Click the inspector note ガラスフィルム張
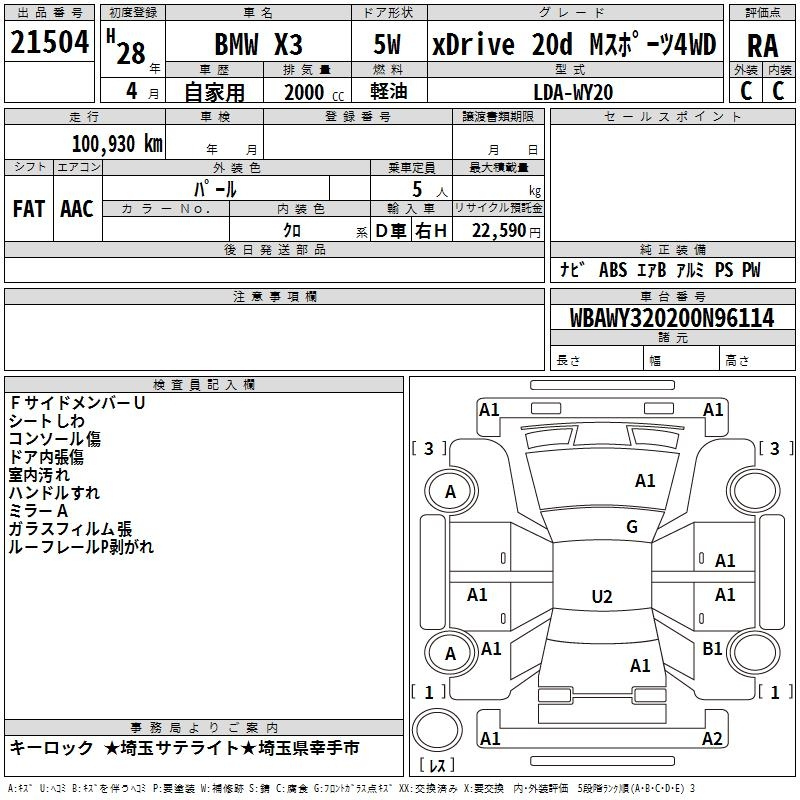 tap(70, 529)
